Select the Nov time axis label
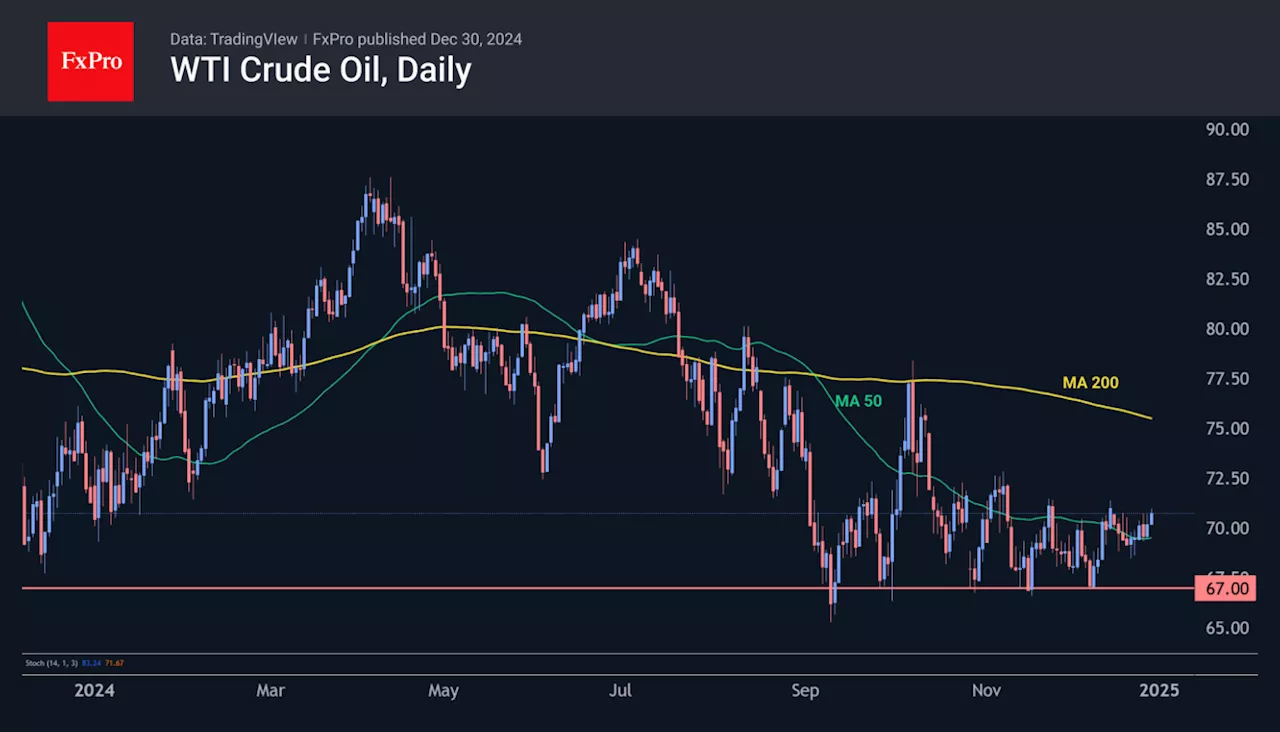 click(x=987, y=690)
